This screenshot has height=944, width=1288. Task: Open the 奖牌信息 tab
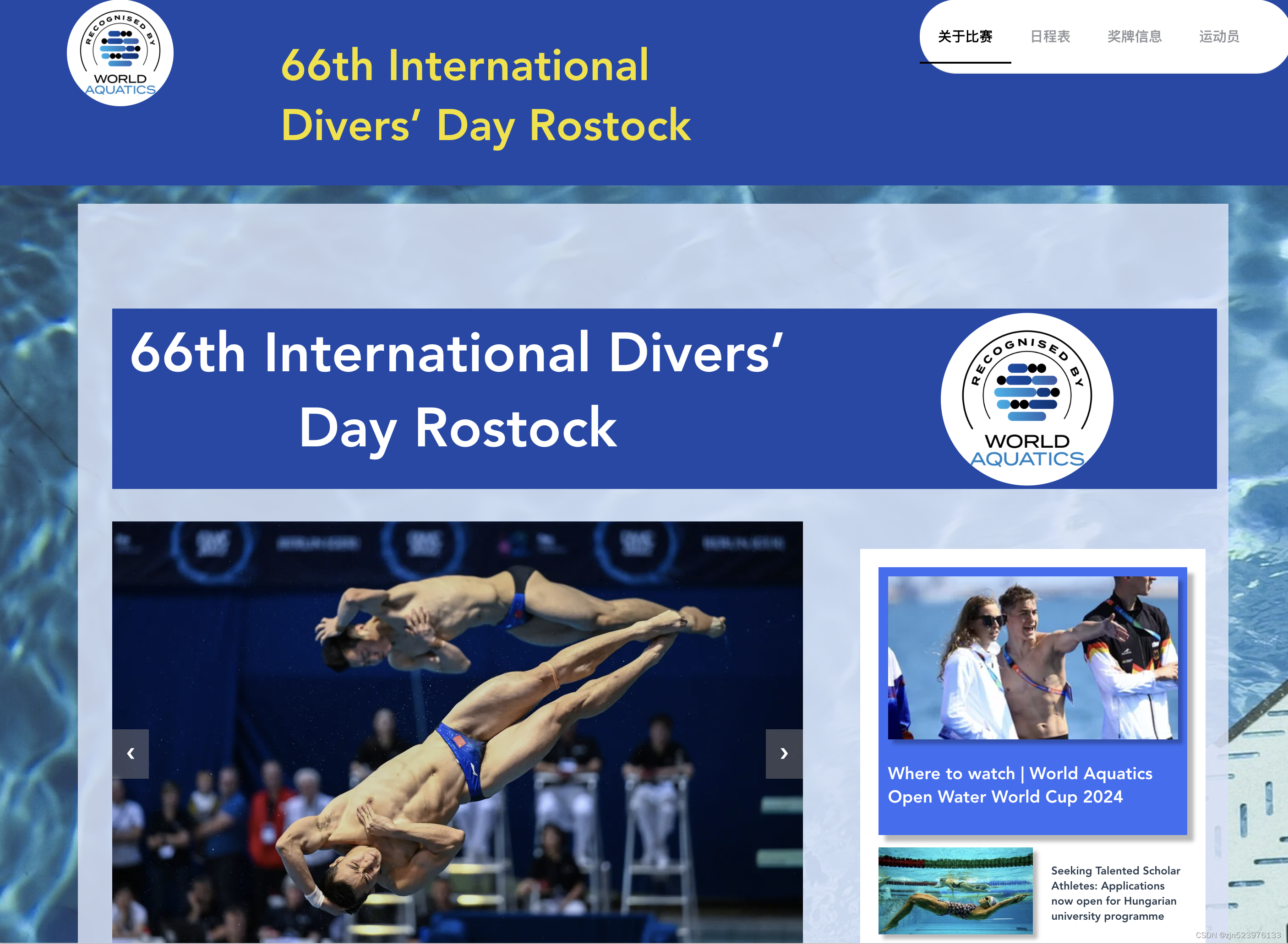pos(1134,37)
